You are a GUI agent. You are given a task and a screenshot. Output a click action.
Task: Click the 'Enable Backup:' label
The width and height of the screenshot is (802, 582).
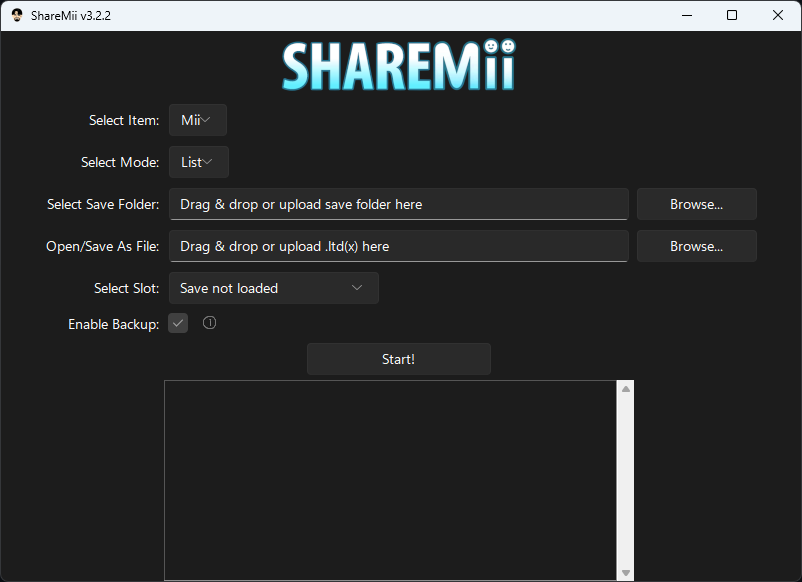[114, 324]
